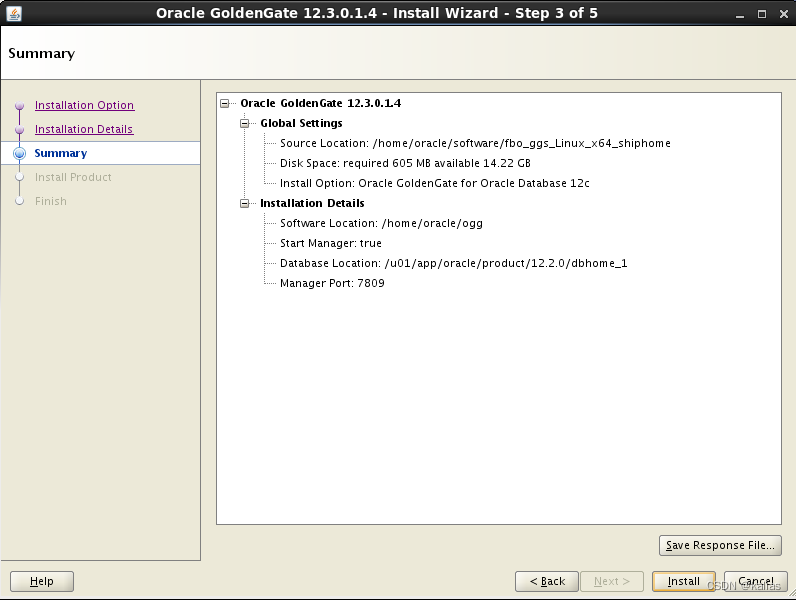Select the Summary step in sidebar
The image size is (796, 600).
pyautogui.click(x=60, y=153)
